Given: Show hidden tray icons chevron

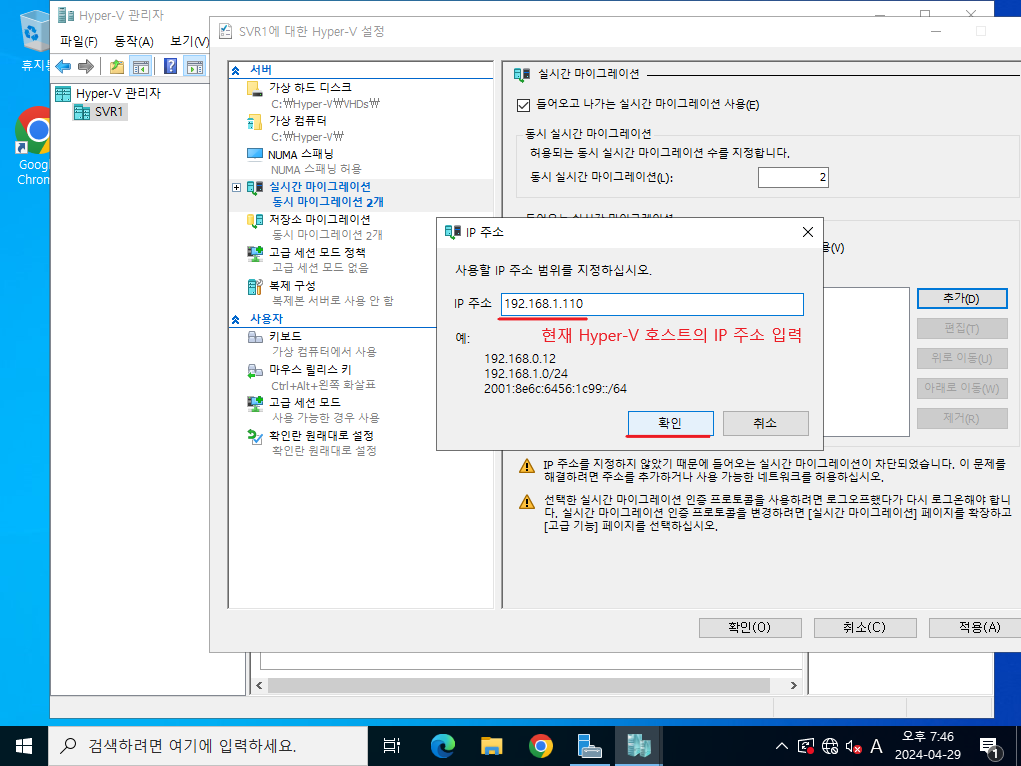Looking at the screenshot, I should [x=782, y=746].
